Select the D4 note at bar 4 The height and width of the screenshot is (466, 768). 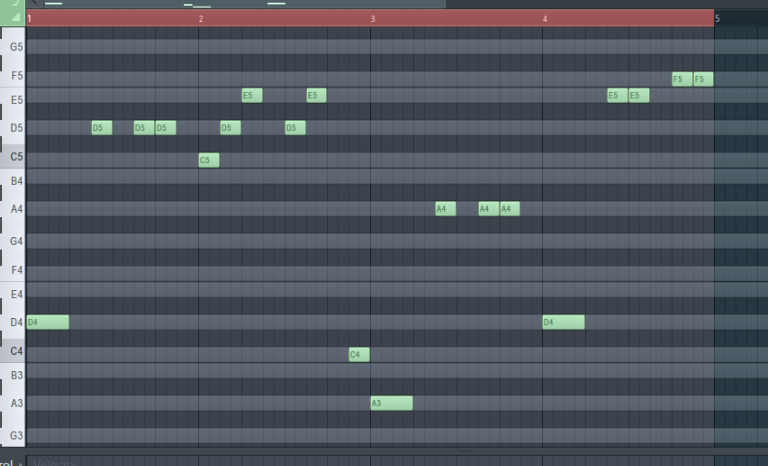tap(564, 322)
